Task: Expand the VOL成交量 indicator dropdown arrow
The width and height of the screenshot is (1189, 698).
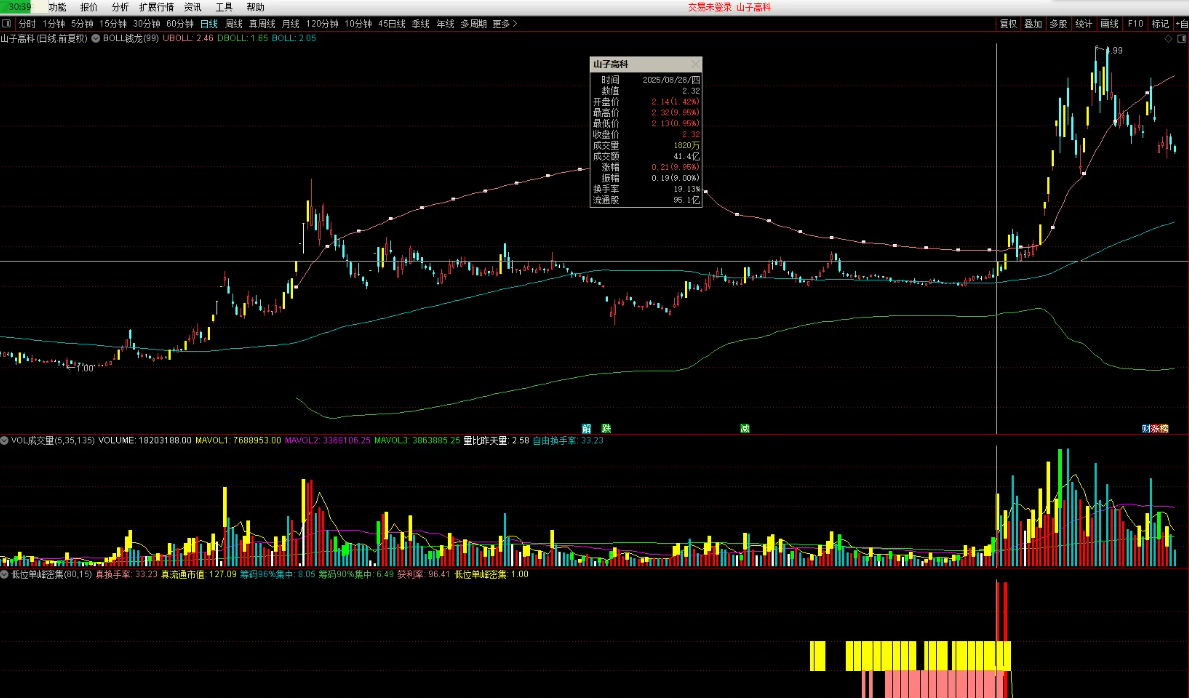Action: 5,440
